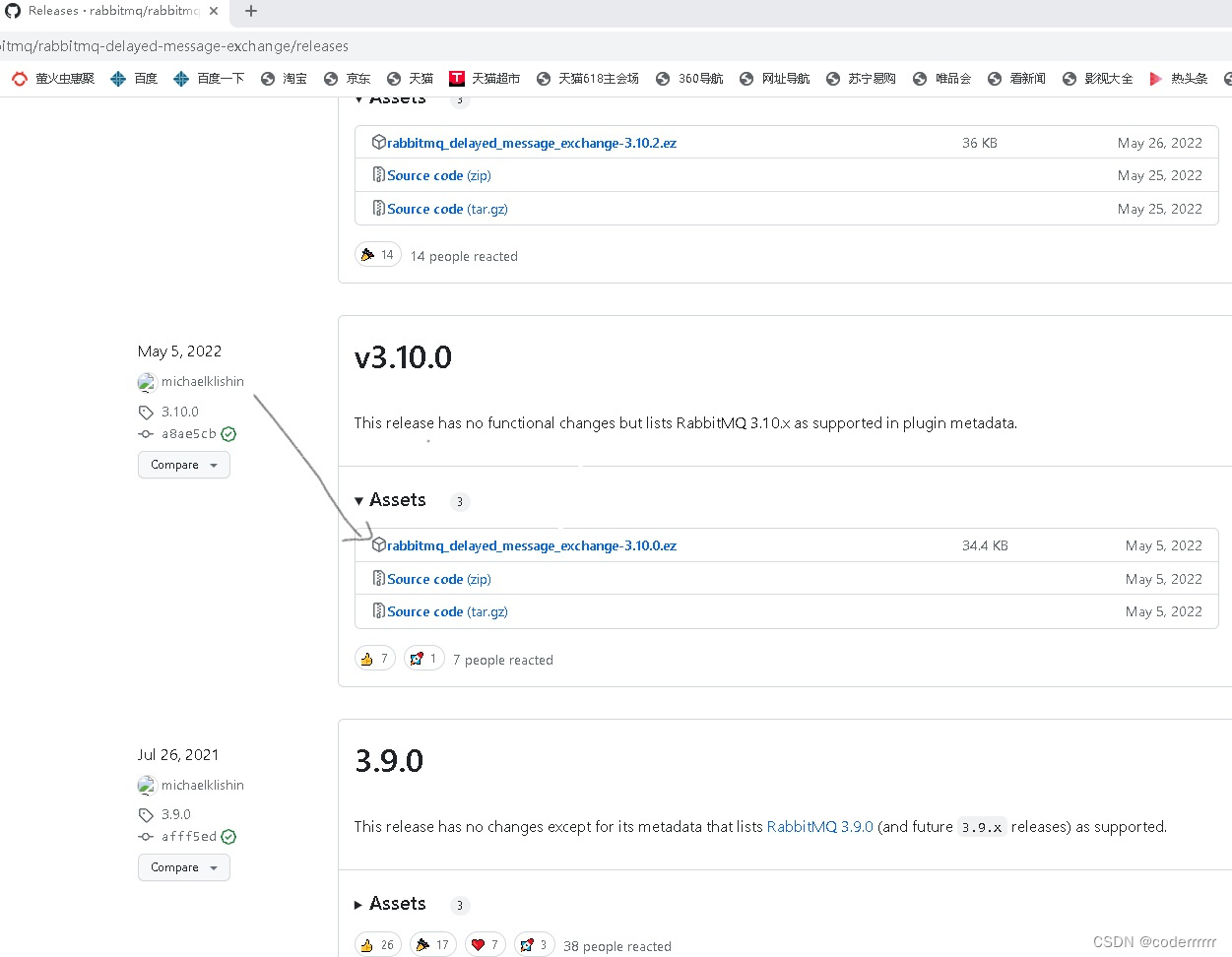The height and width of the screenshot is (957, 1232).
Task: Click the GitHub favicon on the tab
Action: click(x=13, y=11)
